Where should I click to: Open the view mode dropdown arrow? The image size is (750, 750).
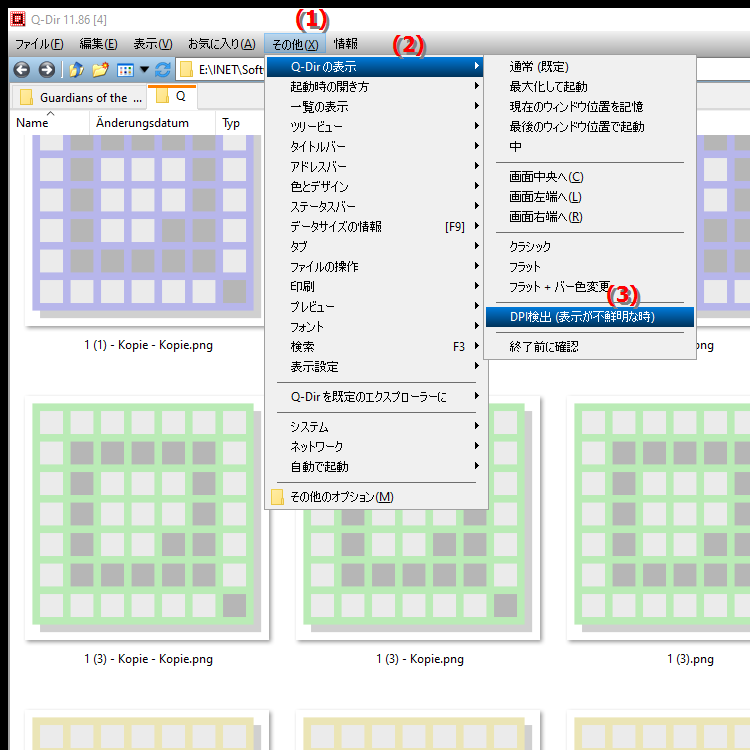pyautogui.click(x=144, y=70)
